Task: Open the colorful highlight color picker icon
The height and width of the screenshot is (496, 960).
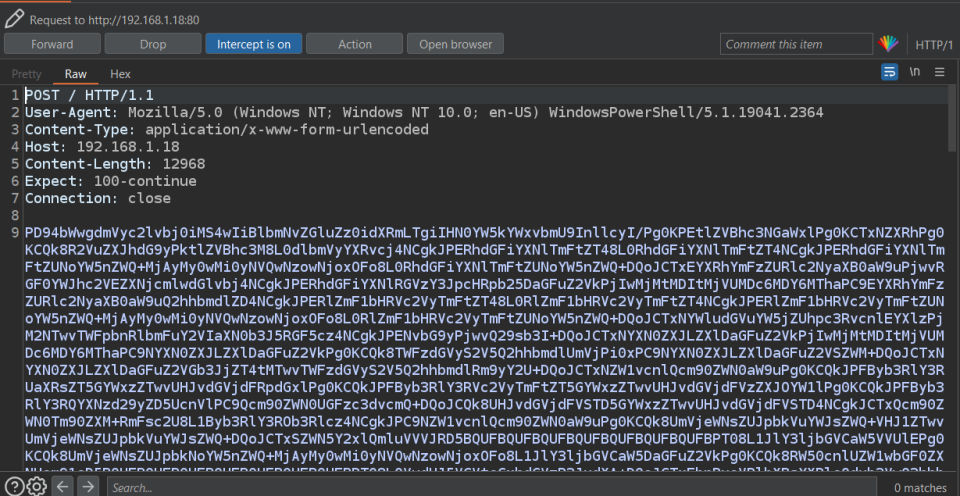Action: [888, 44]
